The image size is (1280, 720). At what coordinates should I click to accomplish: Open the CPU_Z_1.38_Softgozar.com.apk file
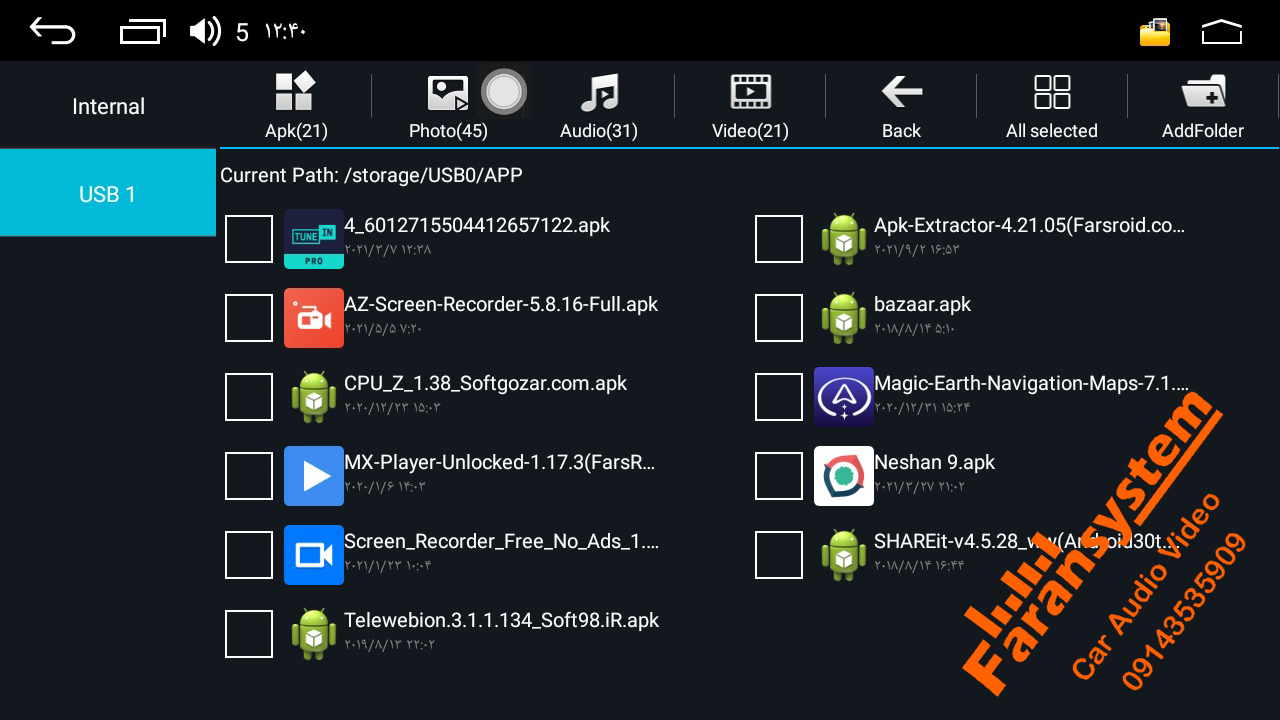485,384
